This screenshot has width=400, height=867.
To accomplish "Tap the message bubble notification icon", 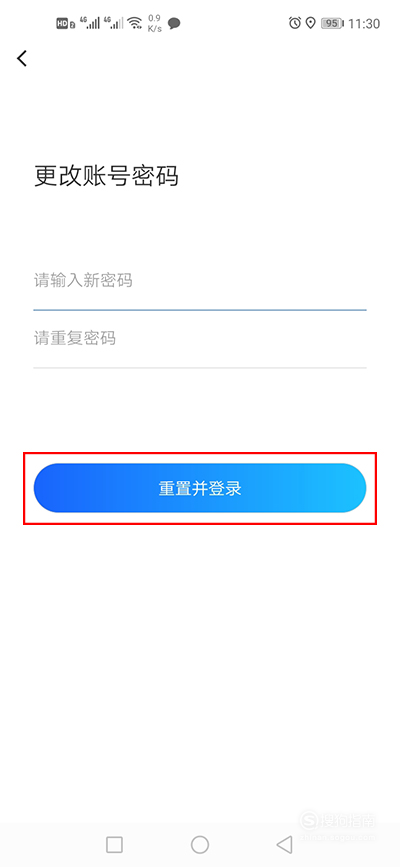I will coord(174,23).
